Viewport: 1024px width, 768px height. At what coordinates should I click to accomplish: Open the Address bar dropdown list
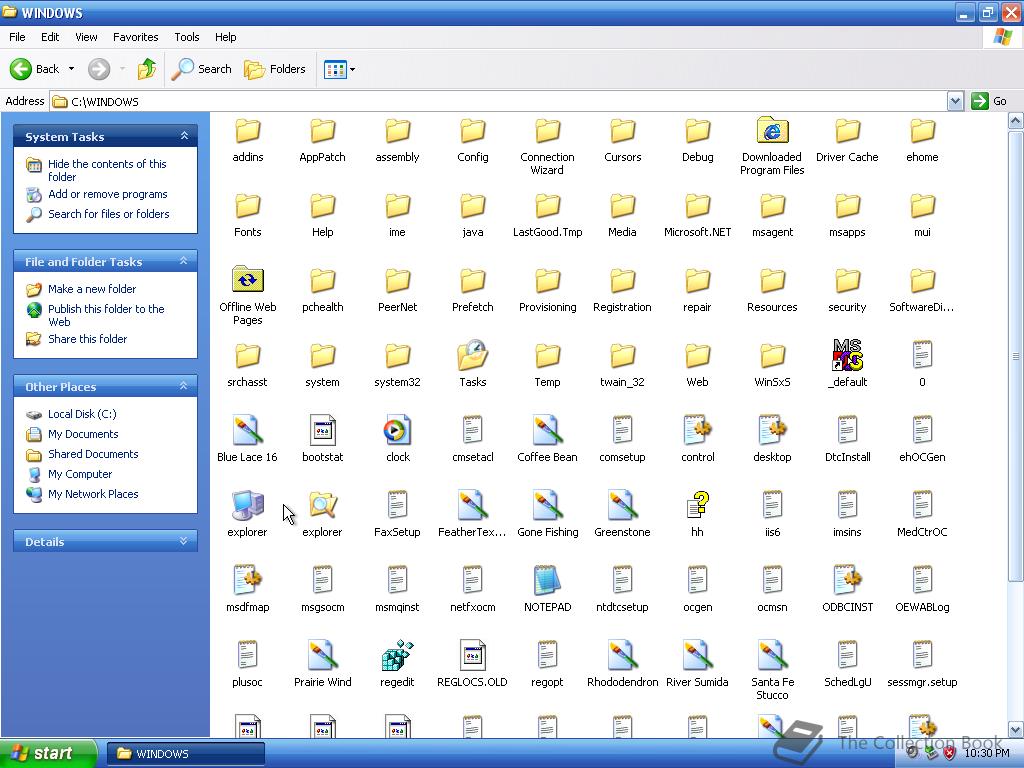(x=955, y=101)
